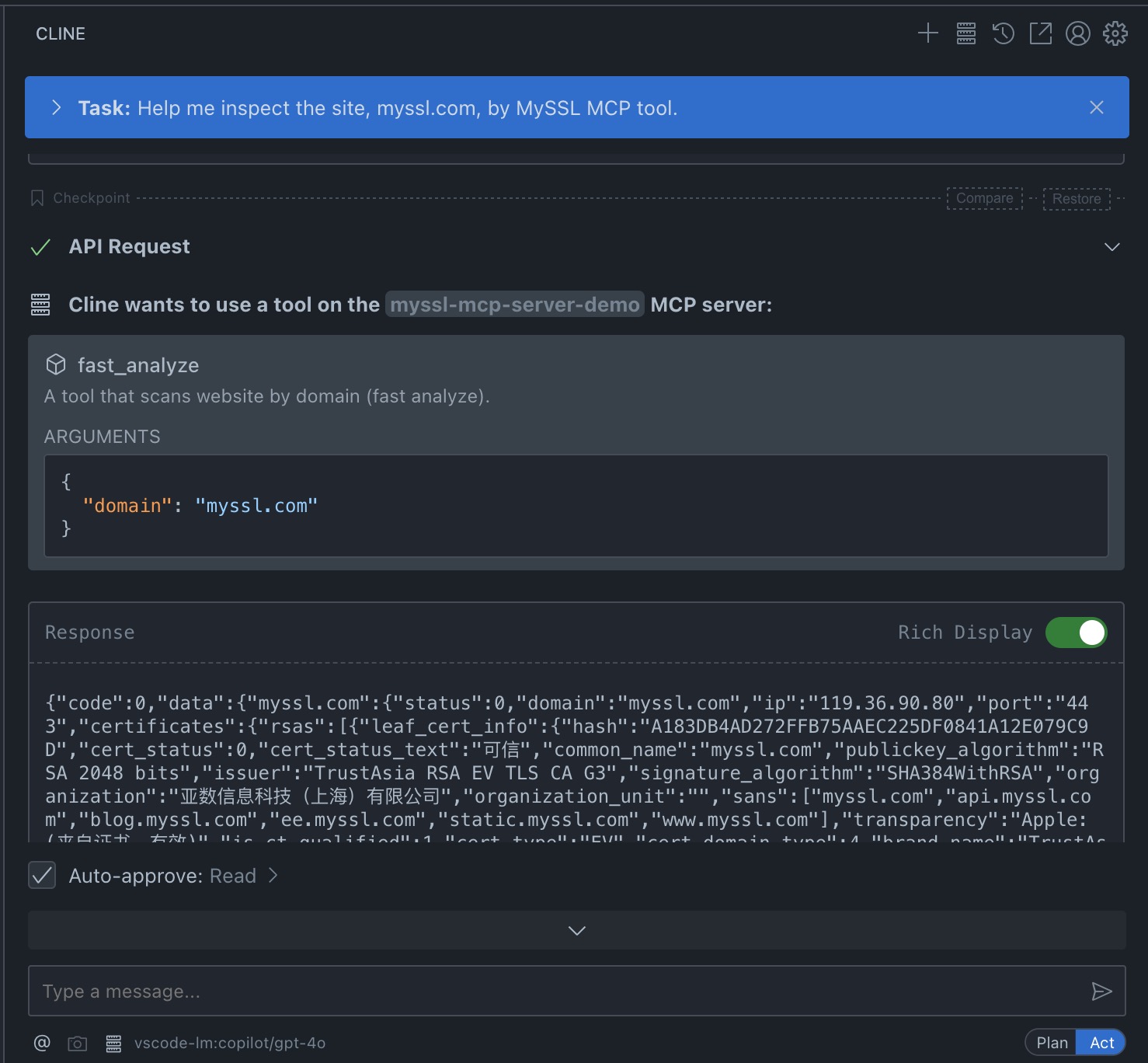Image resolution: width=1148 pixels, height=1063 pixels.
Task: Click the Checkpoint bookmark icon
Action: click(37, 198)
